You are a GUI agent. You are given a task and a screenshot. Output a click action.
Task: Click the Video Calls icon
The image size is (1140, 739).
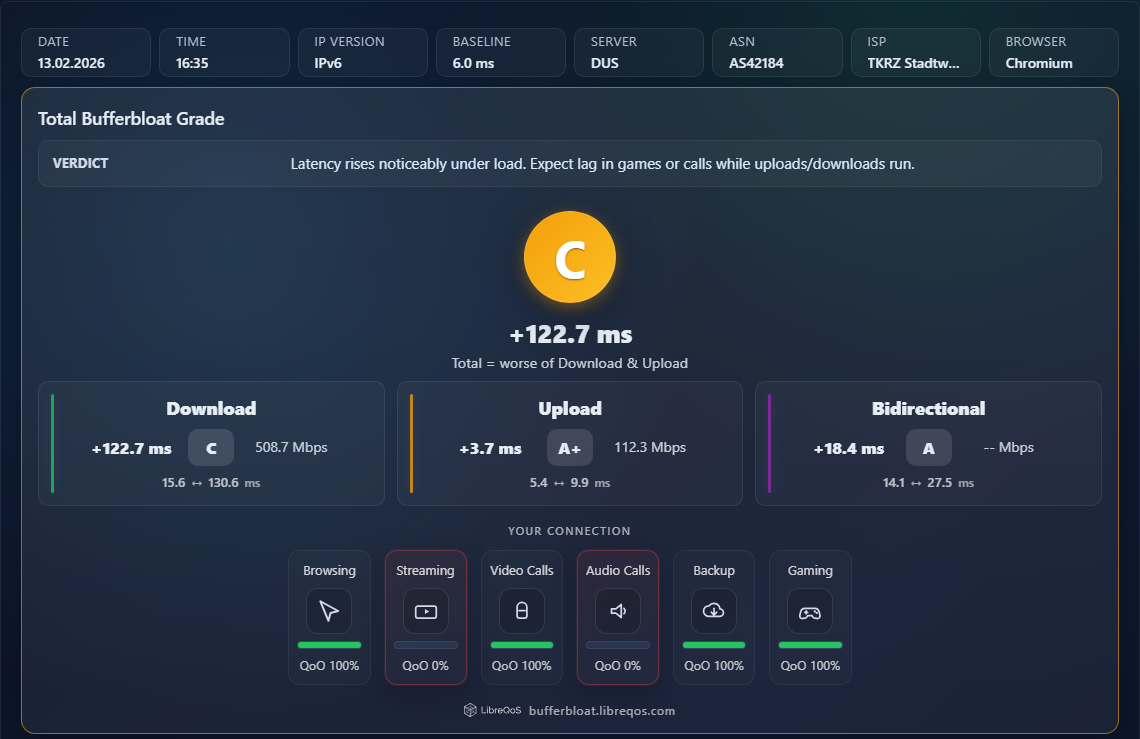(522, 611)
